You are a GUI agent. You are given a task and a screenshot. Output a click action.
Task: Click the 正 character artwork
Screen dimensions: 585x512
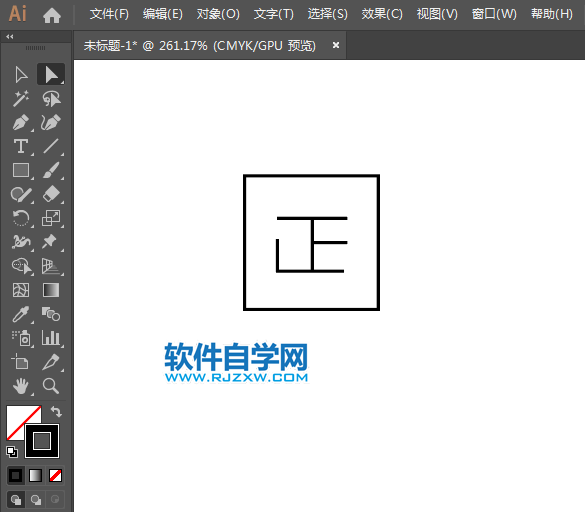[x=312, y=244]
